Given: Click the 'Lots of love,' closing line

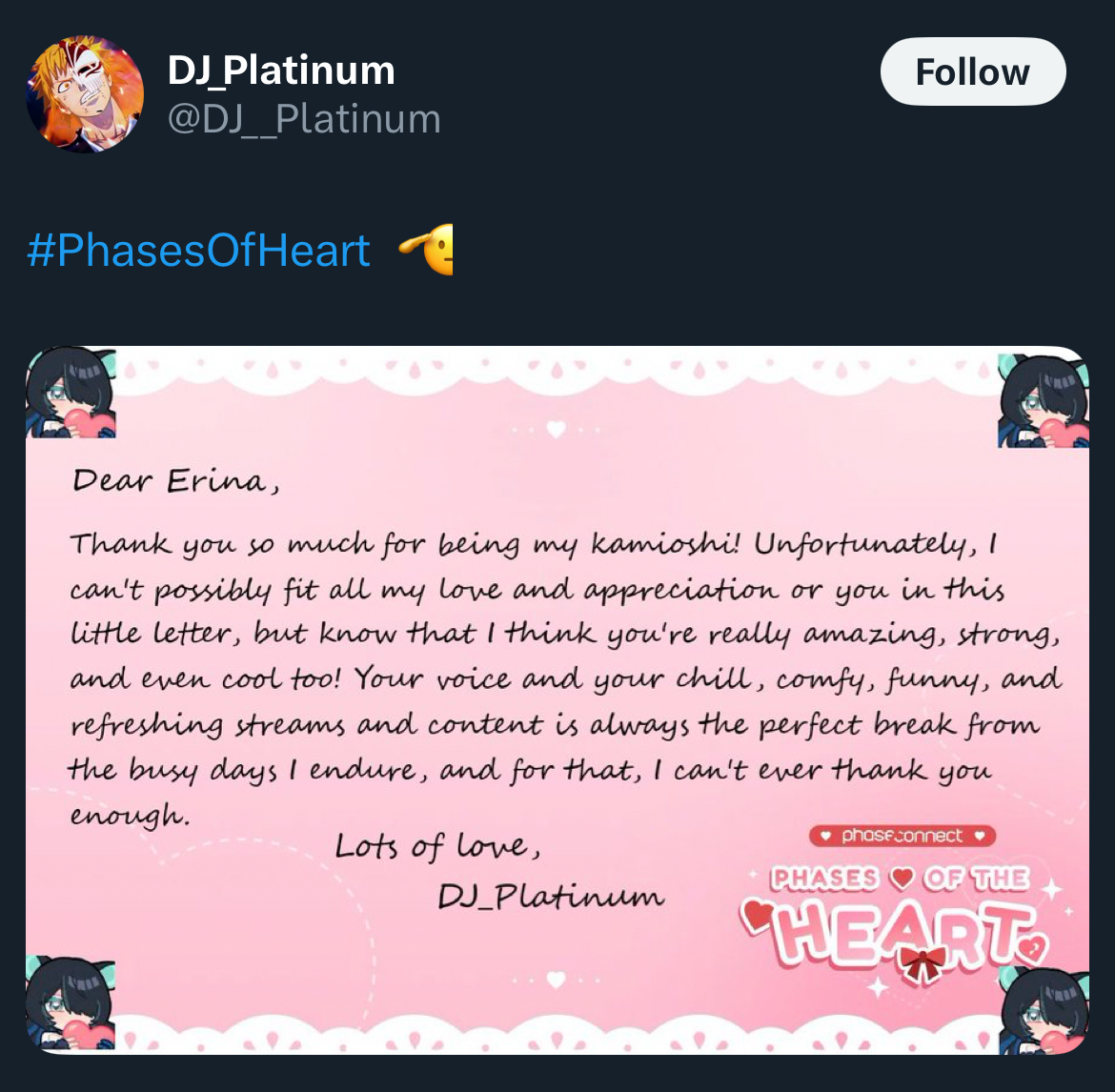Looking at the screenshot, I should 438,846.
